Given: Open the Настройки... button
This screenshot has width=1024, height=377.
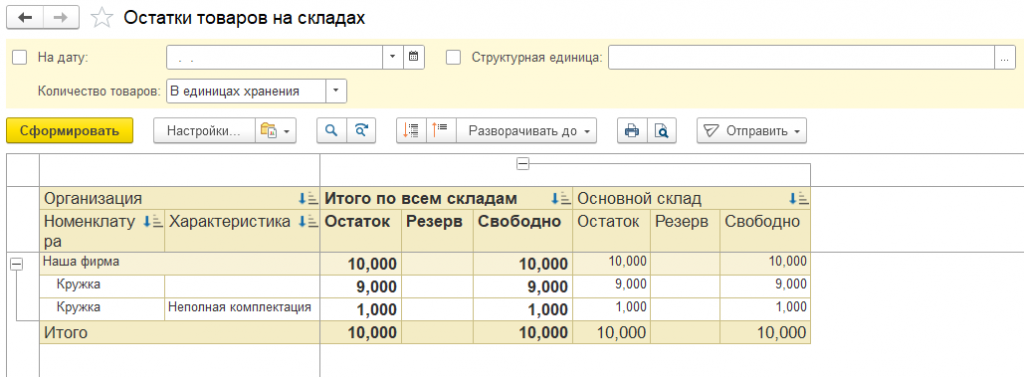Looking at the screenshot, I should point(203,131).
